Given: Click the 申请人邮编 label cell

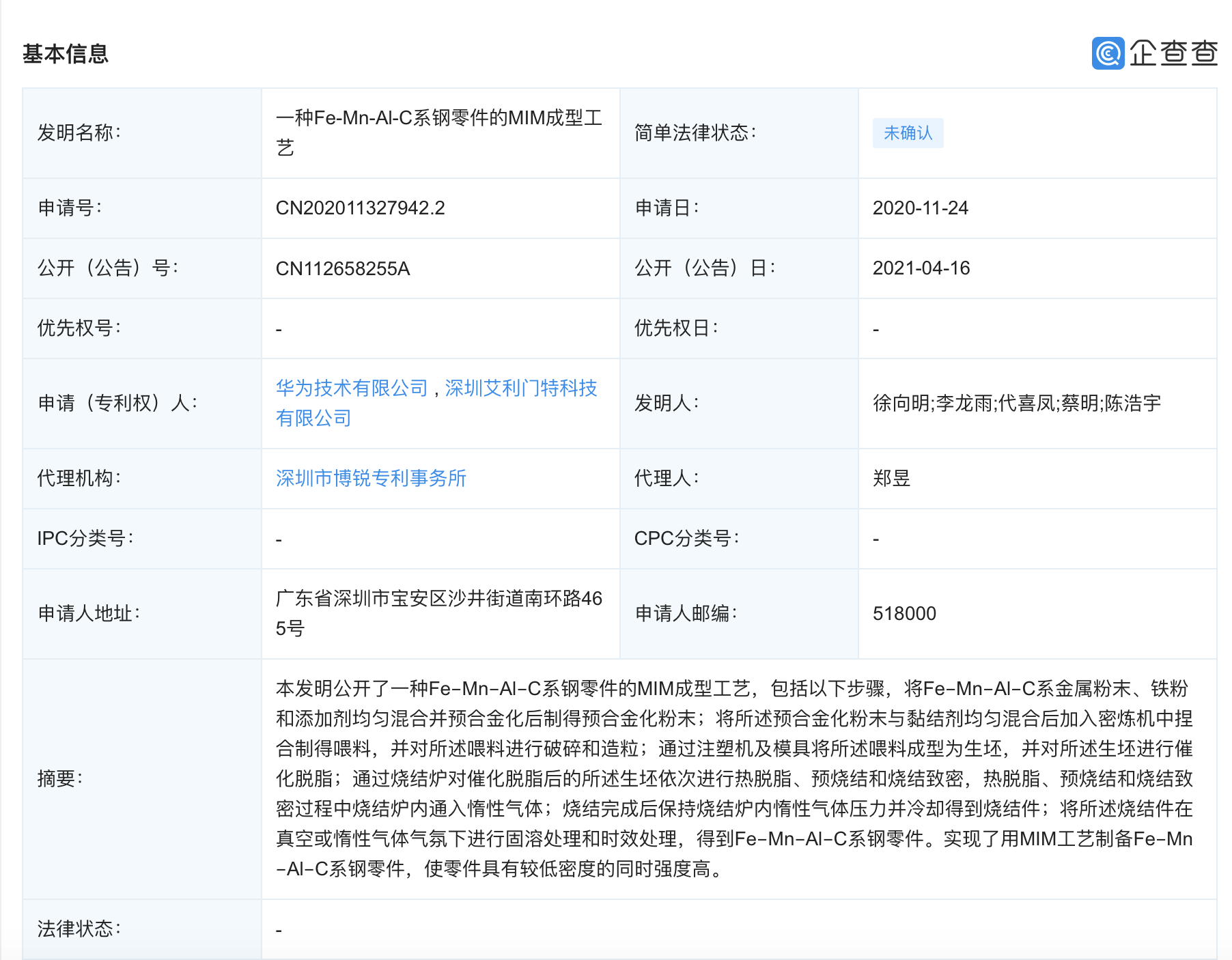Looking at the screenshot, I should point(739,614).
